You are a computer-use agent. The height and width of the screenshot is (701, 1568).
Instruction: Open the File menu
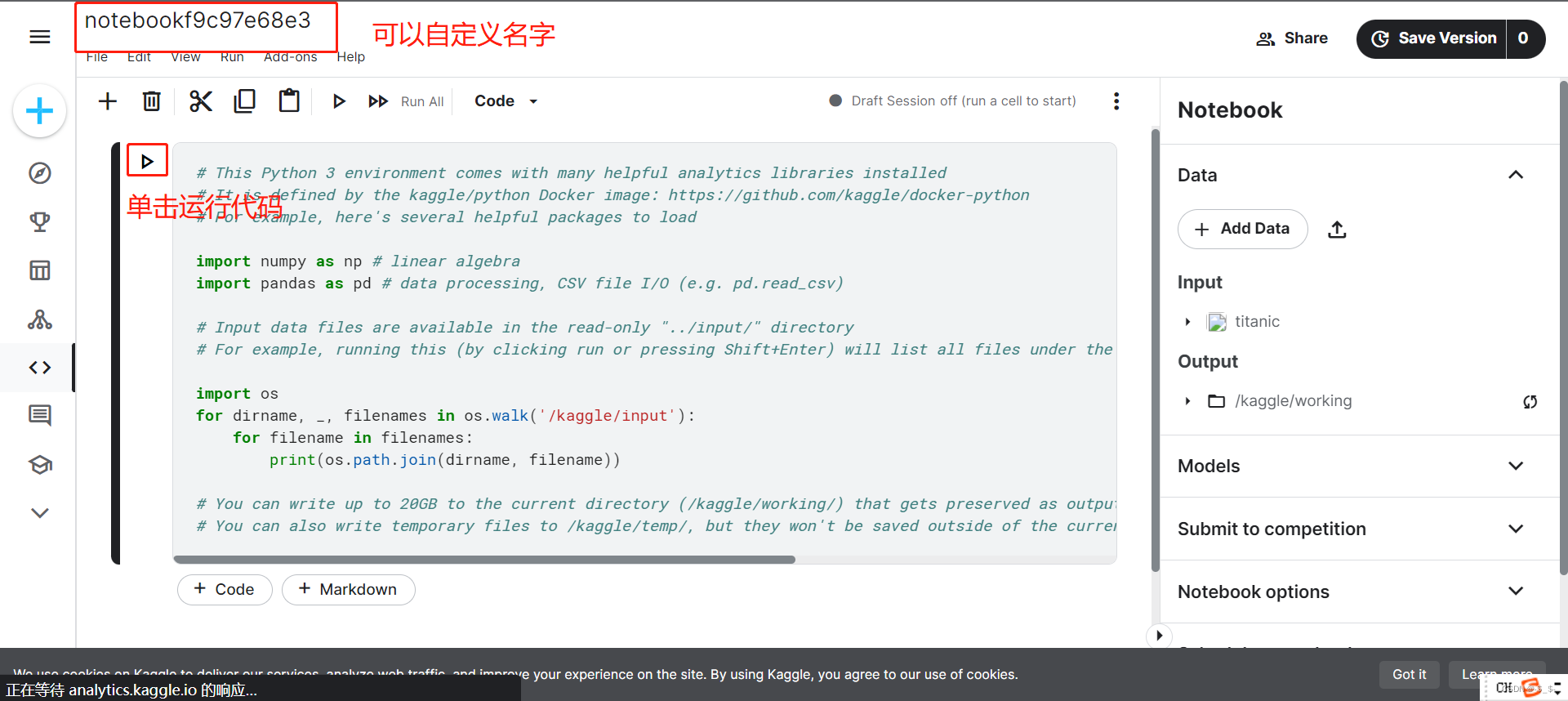point(97,56)
